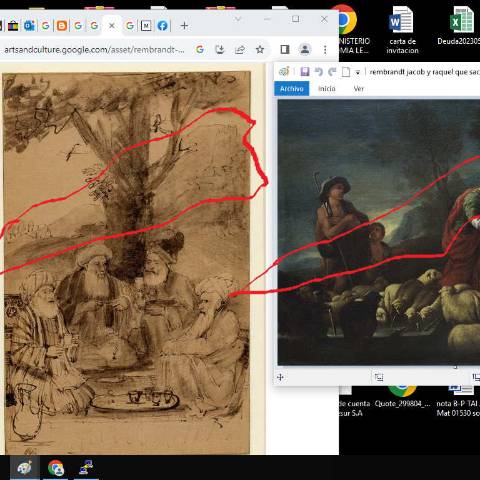Click Paint in the Windows taskbar
This screenshot has height=480, width=480.
25,468
